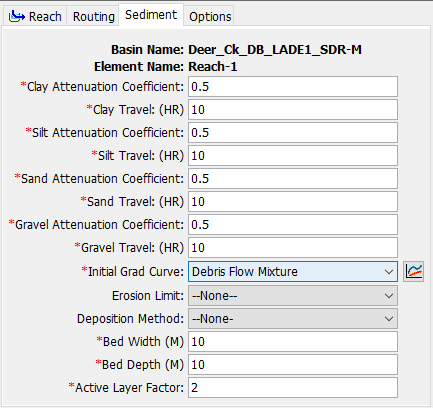Screen dimensions: 433x408
Task: Click the Silt Attenuation Coefficient field
Action: click(293, 133)
